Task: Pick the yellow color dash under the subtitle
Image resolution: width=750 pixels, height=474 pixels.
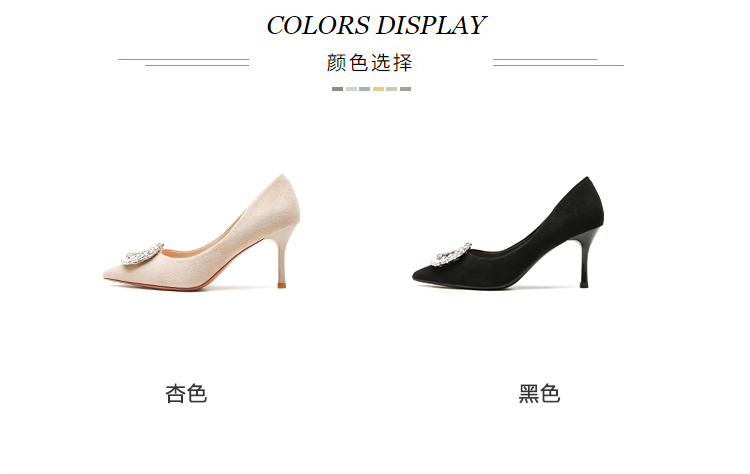Action: pos(378,89)
